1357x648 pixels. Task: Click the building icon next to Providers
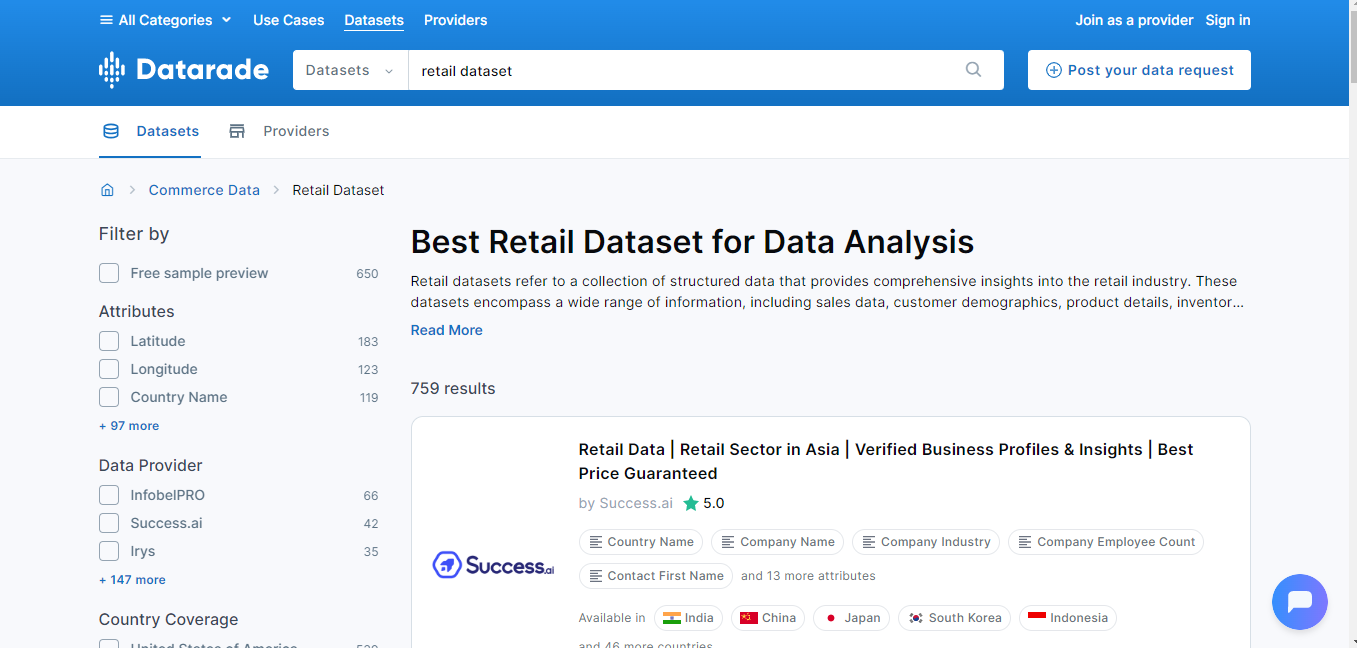coord(236,130)
